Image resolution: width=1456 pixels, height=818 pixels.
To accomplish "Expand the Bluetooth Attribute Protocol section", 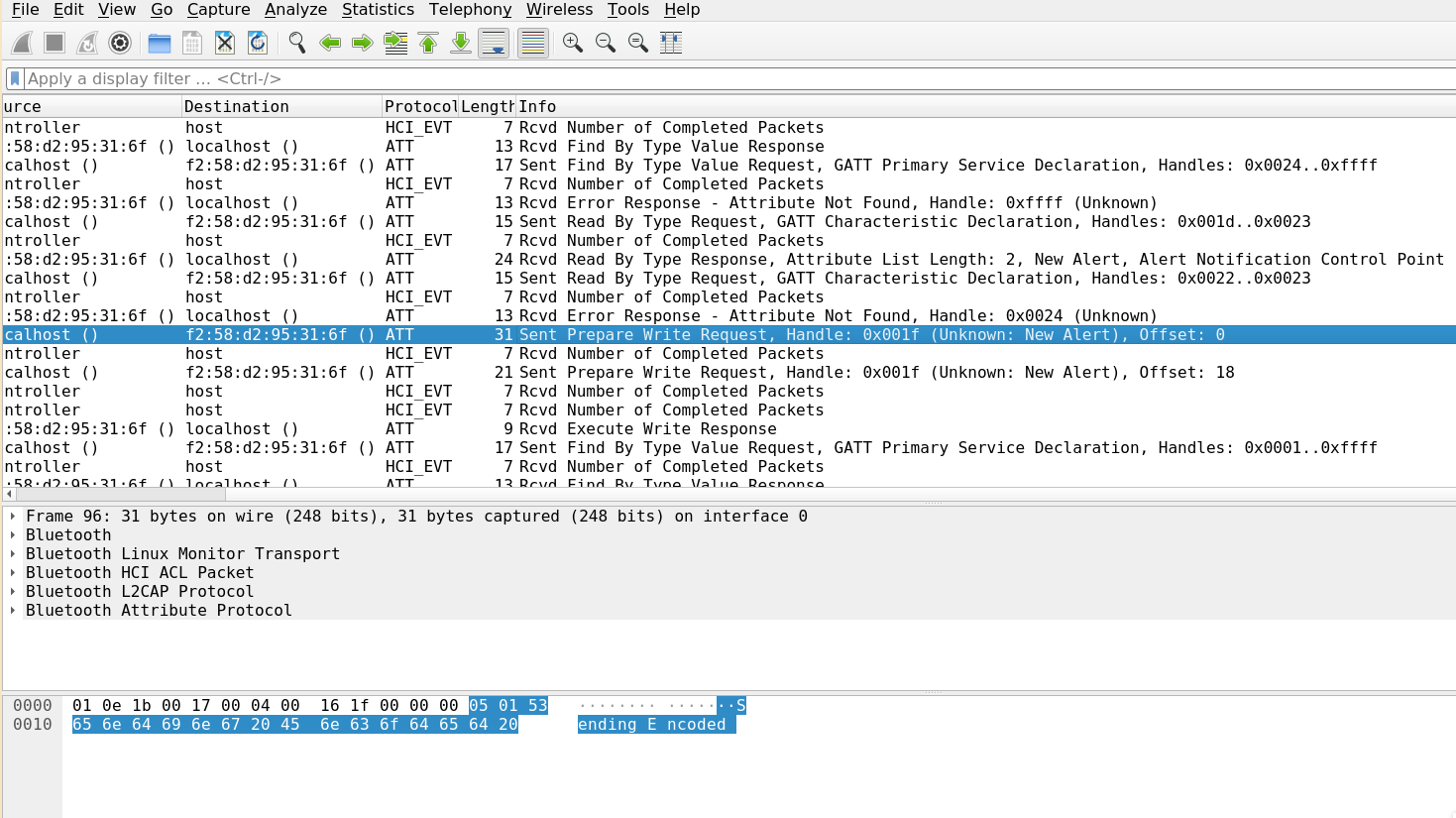I will (14, 610).
